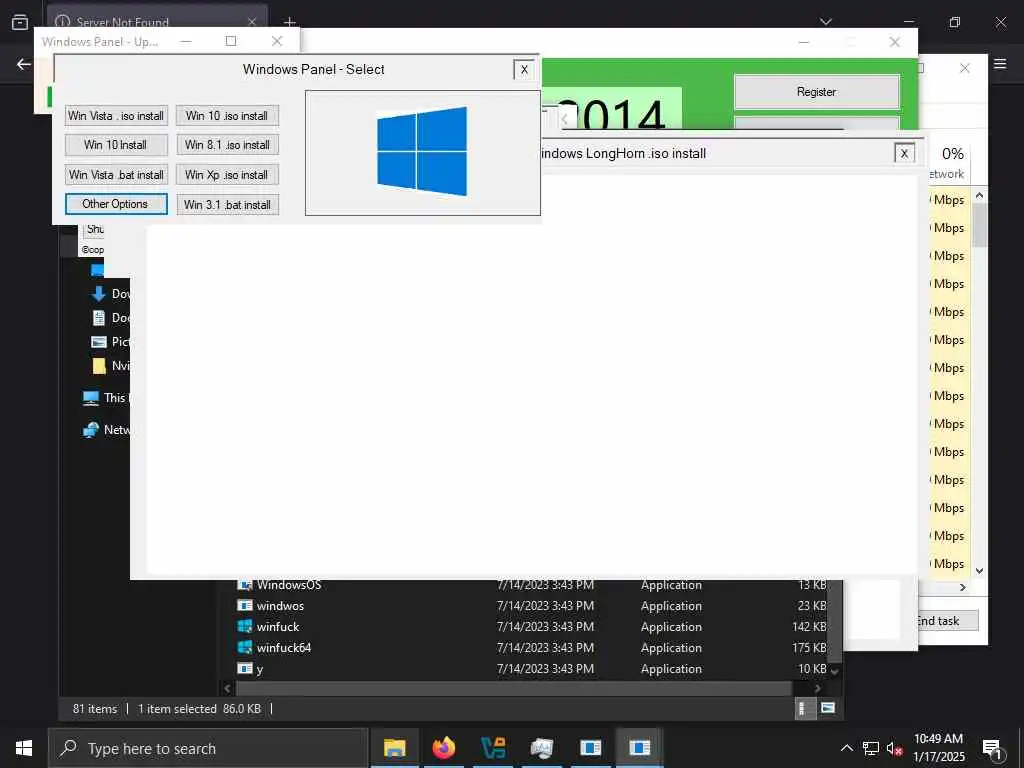Image resolution: width=1024 pixels, height=768 pixels.
Task: Close the Windows LongHorn .iso install window
Action: (904, 153)
